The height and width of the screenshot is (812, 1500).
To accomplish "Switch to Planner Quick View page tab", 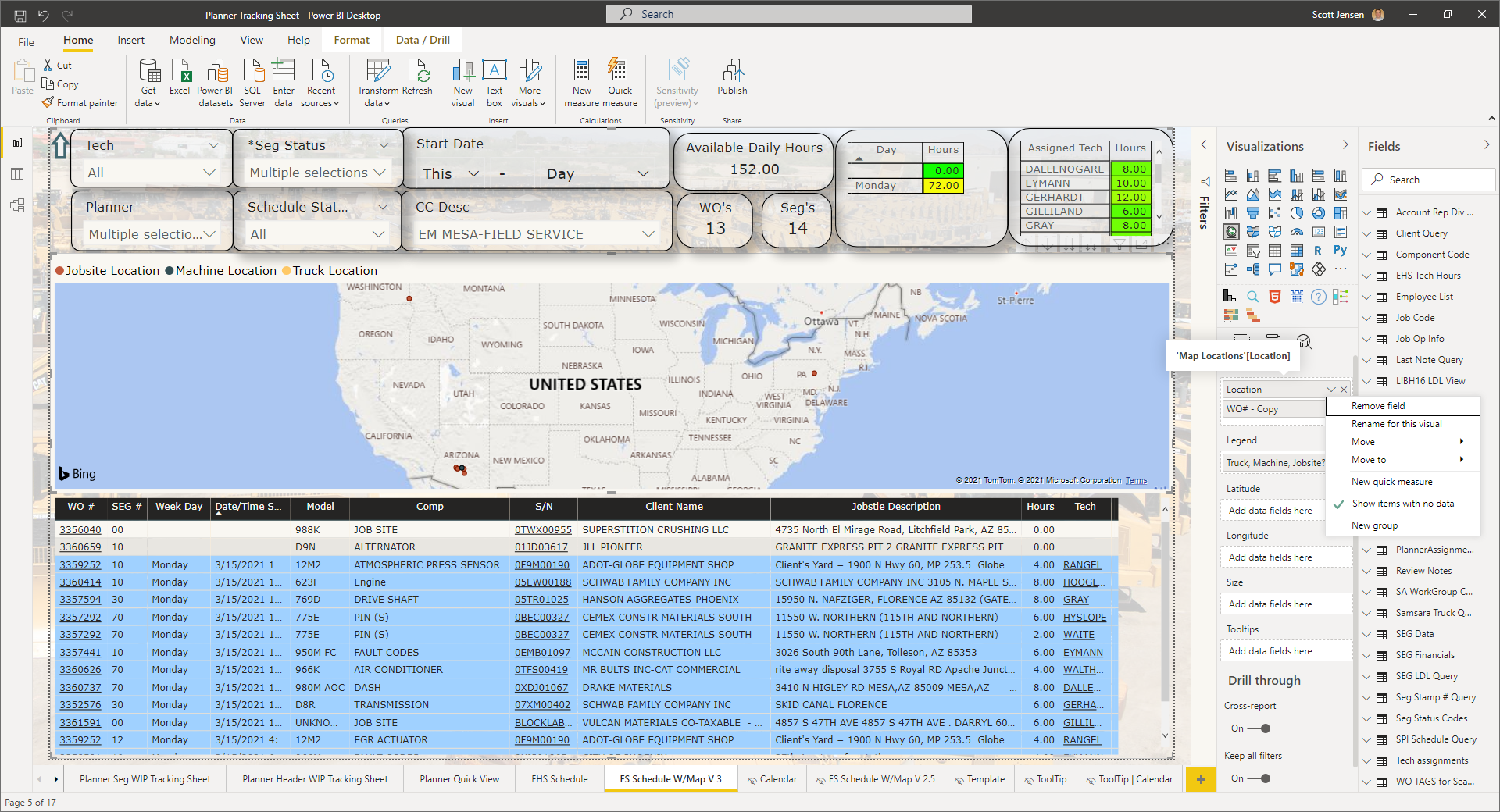I will 459,779.
